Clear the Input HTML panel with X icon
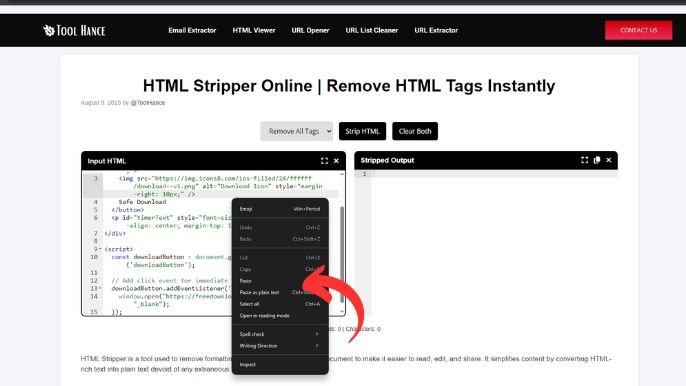This screenshot has width=686, height=386. click(x=336, y=161)
